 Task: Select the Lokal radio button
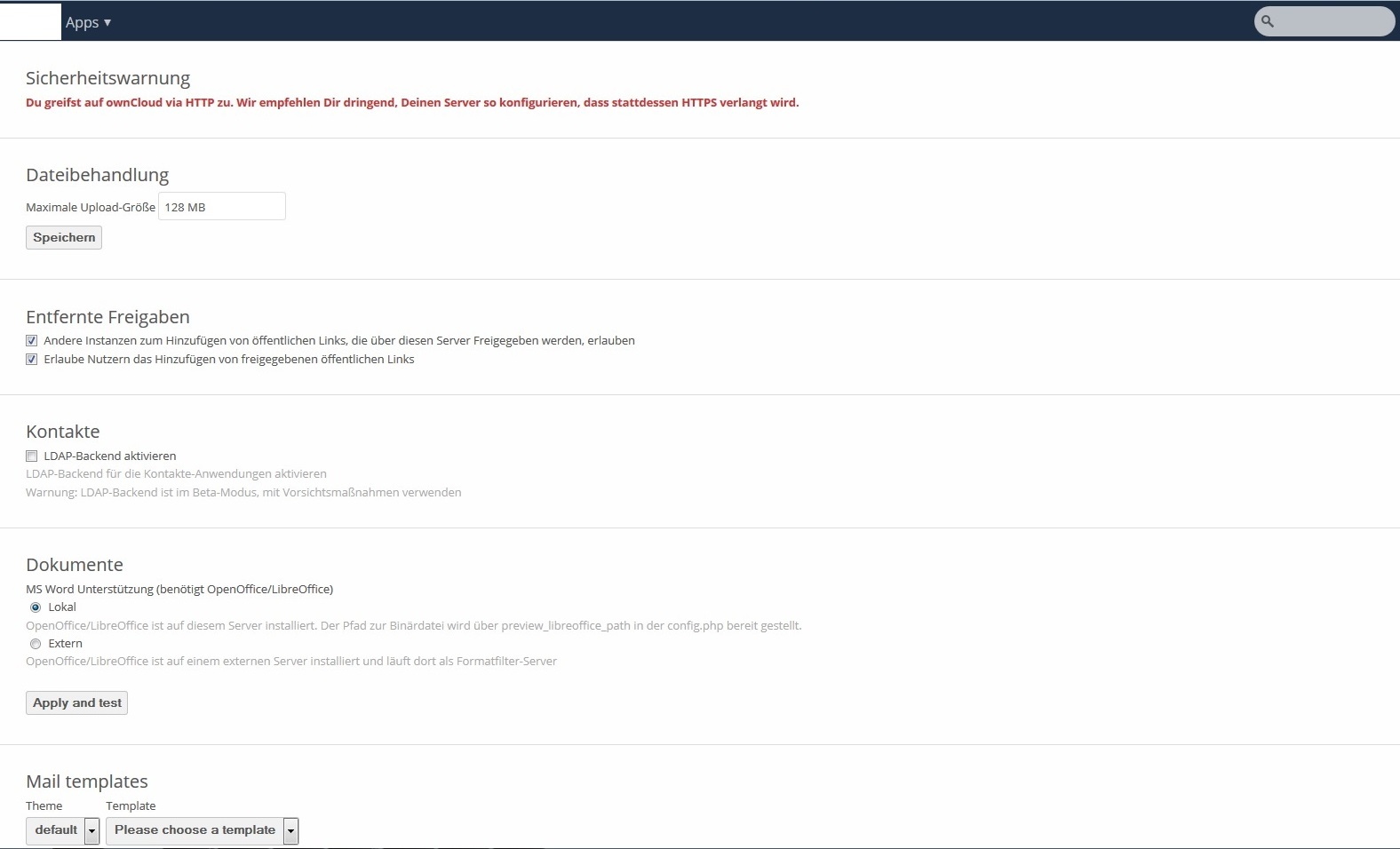pos(36,607)
